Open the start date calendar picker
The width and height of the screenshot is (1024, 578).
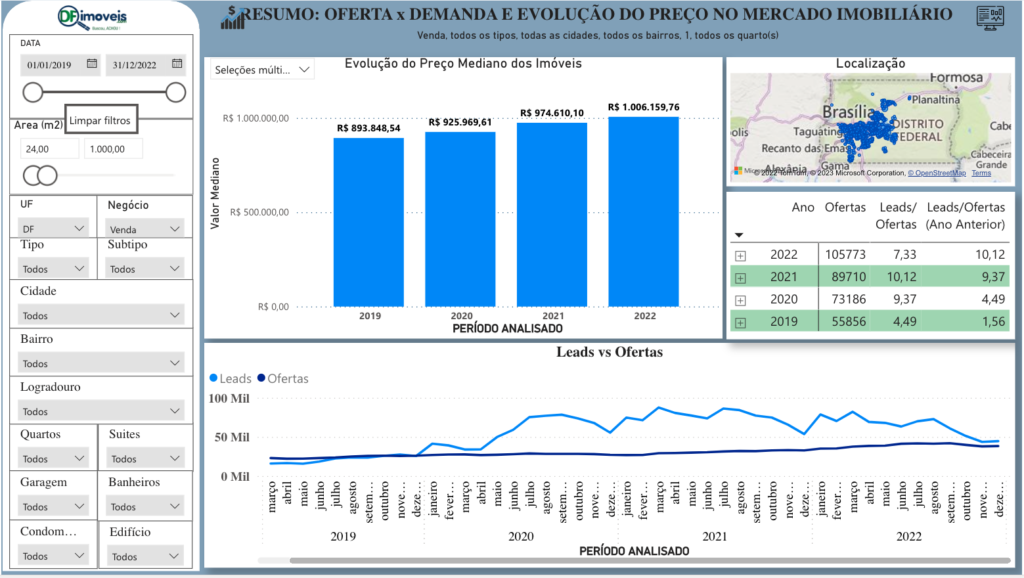point(92,64)
